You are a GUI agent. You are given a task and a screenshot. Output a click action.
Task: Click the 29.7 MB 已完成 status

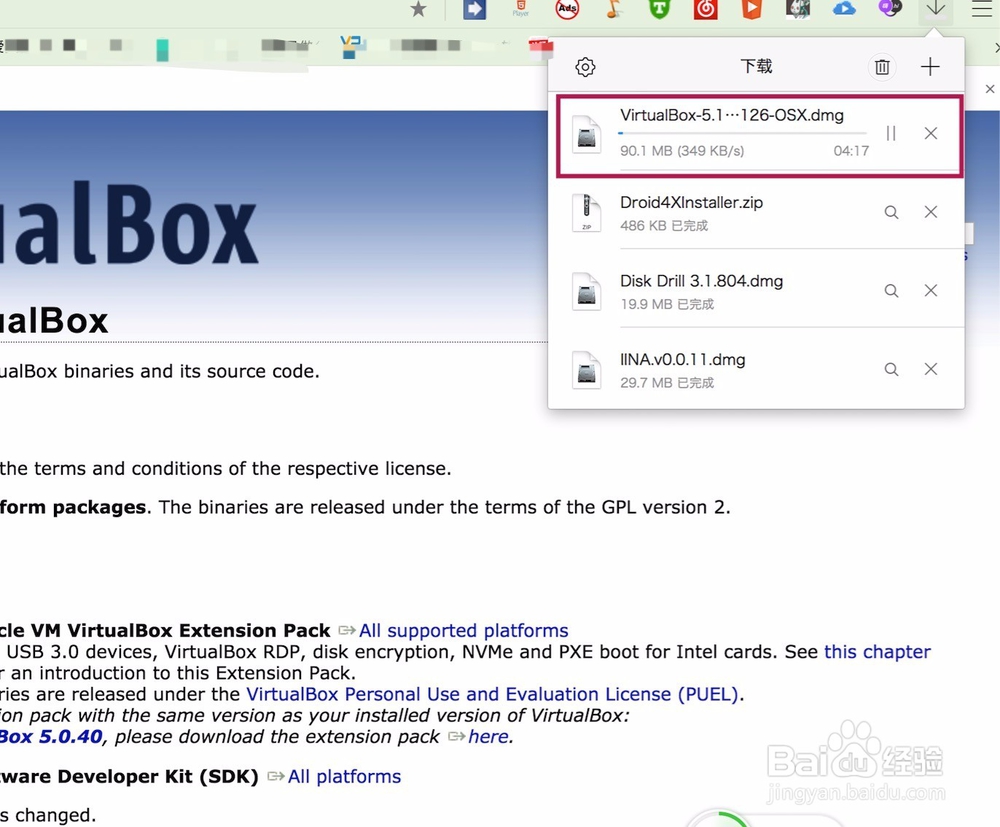[666, 383]
